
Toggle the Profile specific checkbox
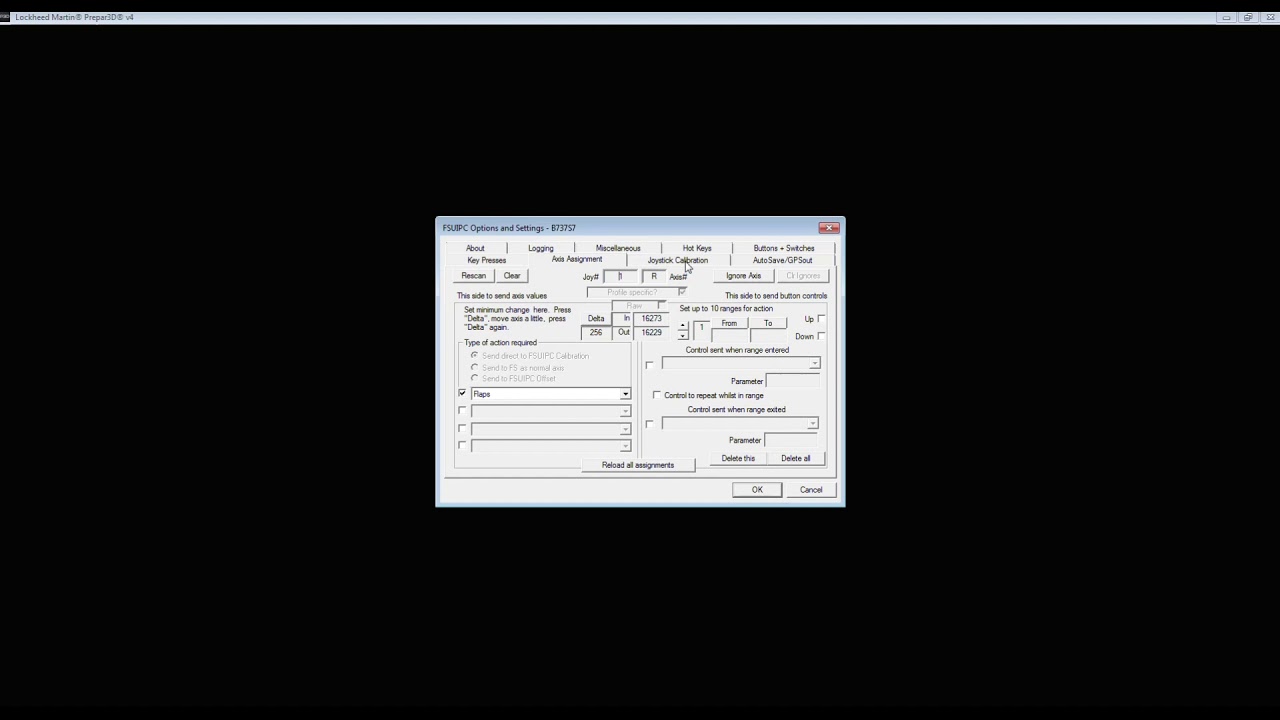point(682,292)
